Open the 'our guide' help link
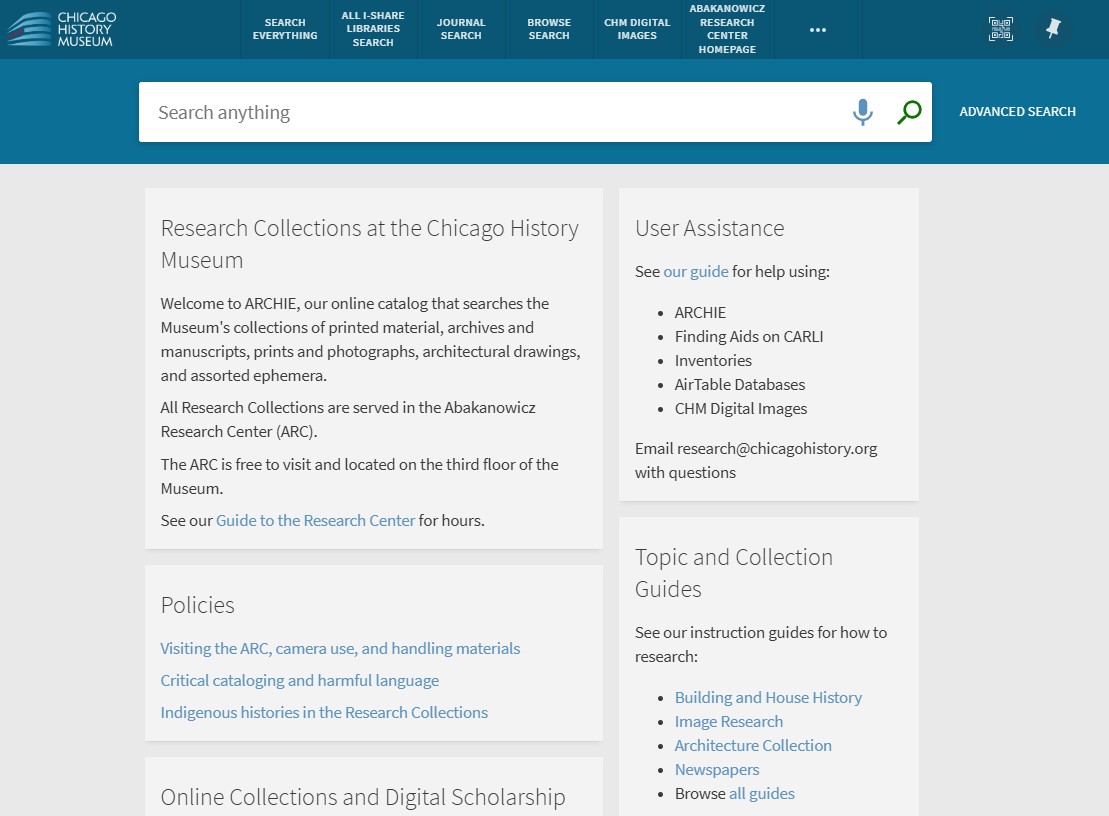This screenshot has height=816, width=1109. 696,272
